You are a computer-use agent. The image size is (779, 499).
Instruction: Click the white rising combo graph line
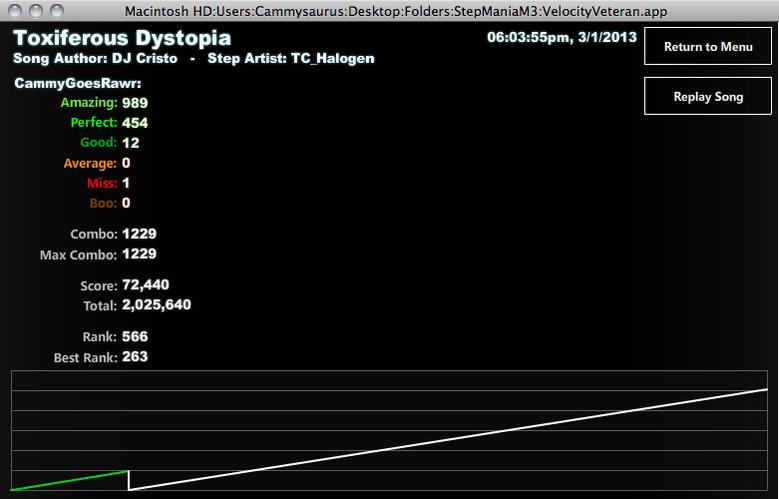point(447,440)
